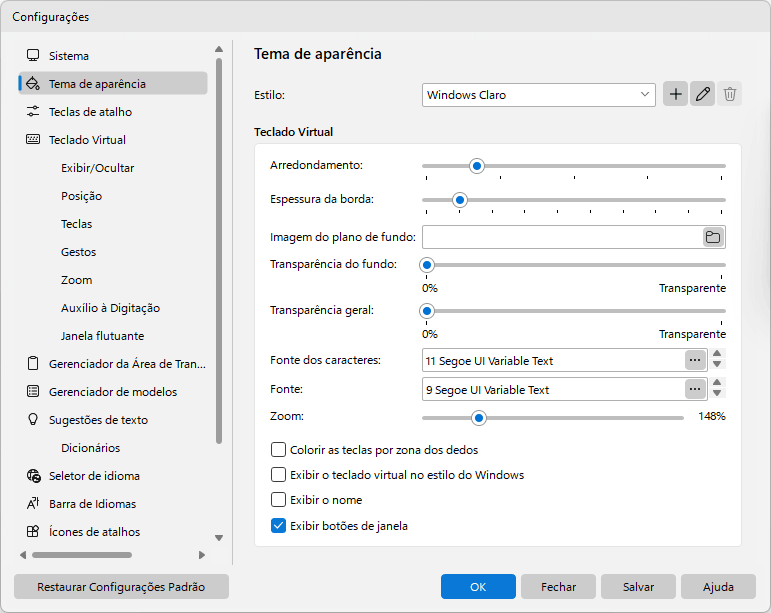The image size is (771, 613).
Task: Uncheck Exibir botões de janela
Action: coord(278,526)
